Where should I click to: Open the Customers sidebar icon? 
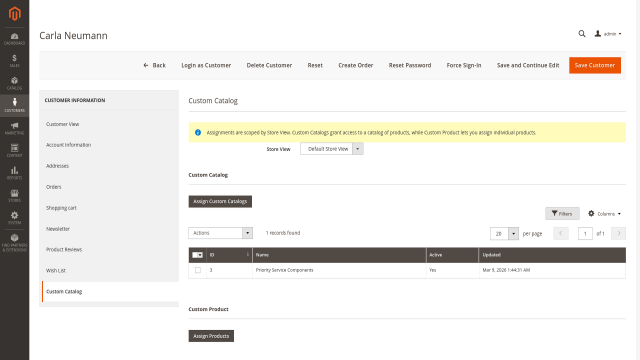pyautogui.click(x=14, y=105)
